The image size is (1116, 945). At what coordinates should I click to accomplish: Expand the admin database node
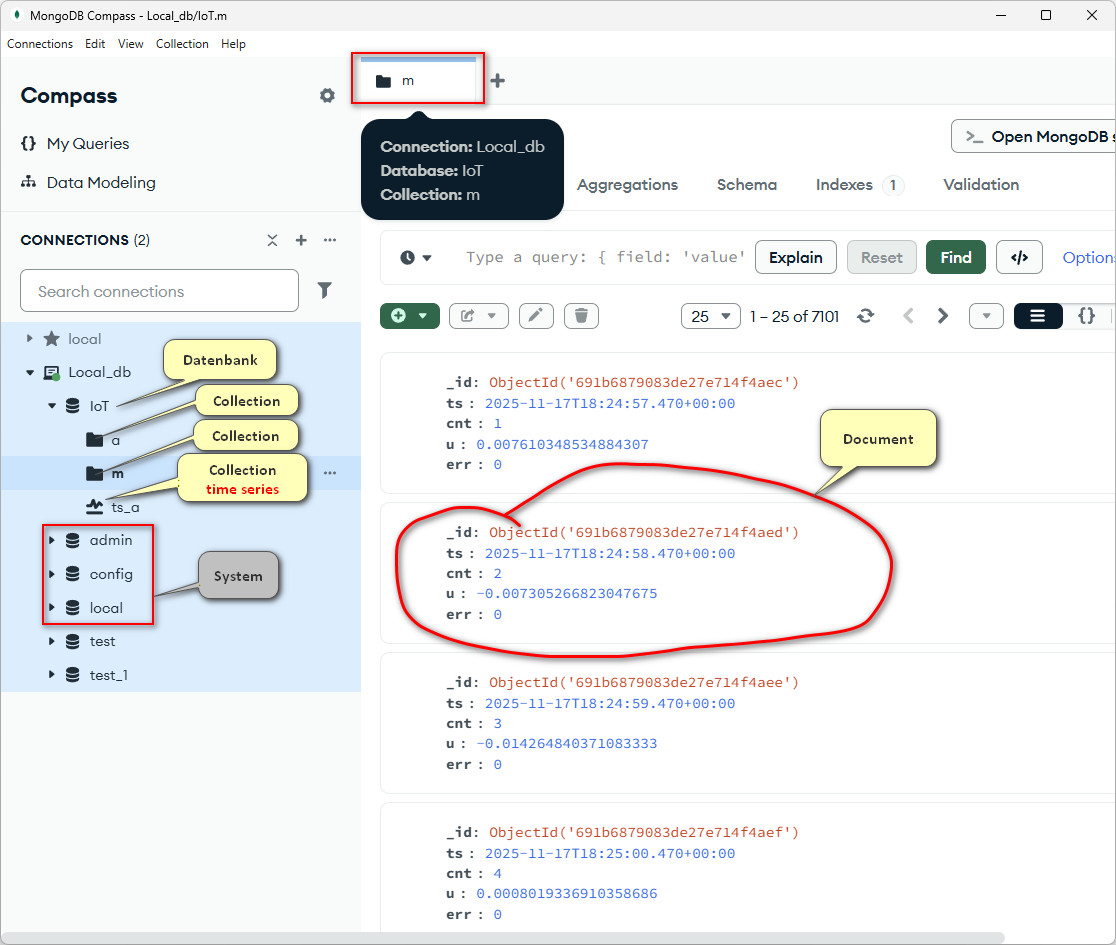coord(52,540)
